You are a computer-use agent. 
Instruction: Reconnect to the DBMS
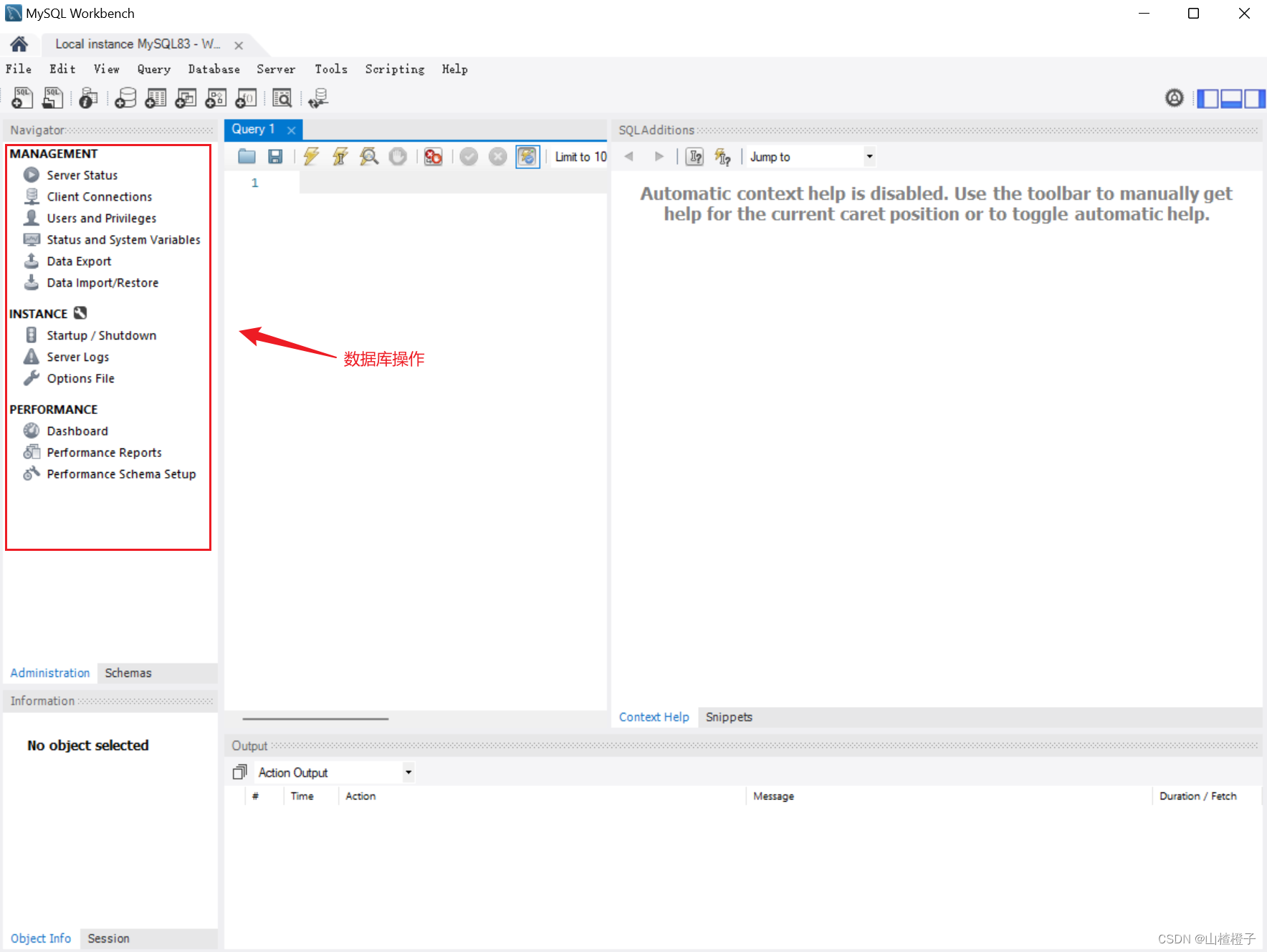click(x=318, y=98)
